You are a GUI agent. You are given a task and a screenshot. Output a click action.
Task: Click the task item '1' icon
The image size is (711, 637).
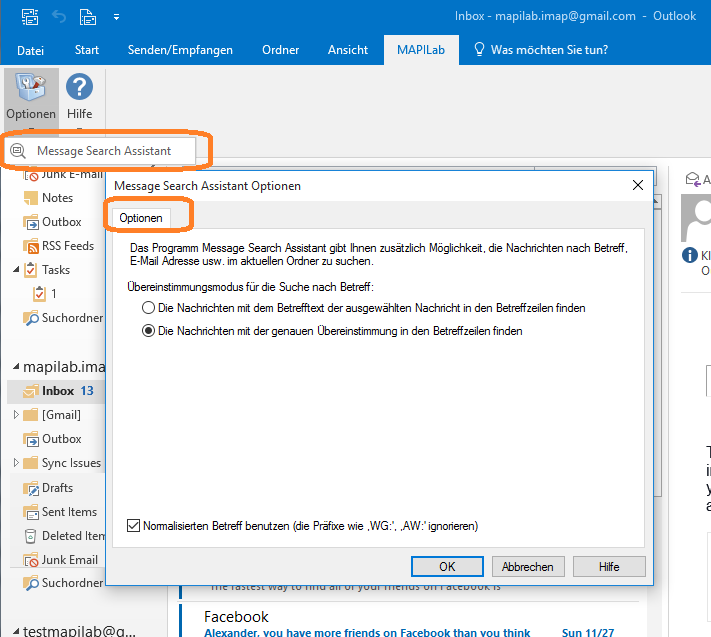[x=39, y=294]
